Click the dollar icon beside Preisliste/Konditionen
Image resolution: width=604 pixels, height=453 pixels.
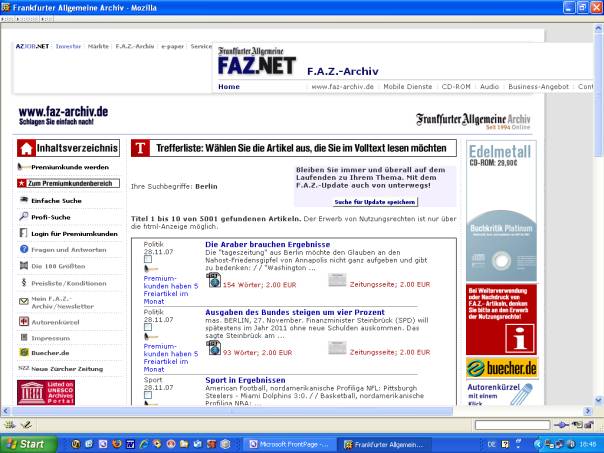pos(24,283)
